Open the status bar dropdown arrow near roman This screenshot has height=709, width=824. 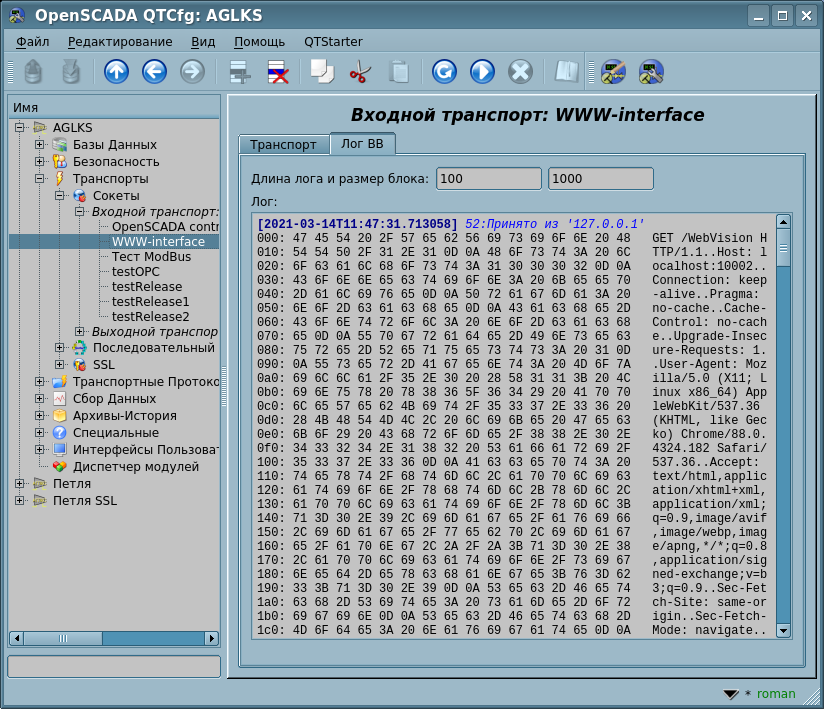[730, 694]
